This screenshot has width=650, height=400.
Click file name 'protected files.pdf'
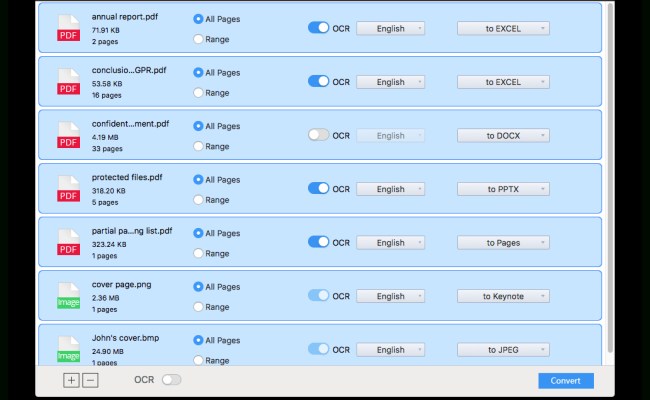point(127,177)
